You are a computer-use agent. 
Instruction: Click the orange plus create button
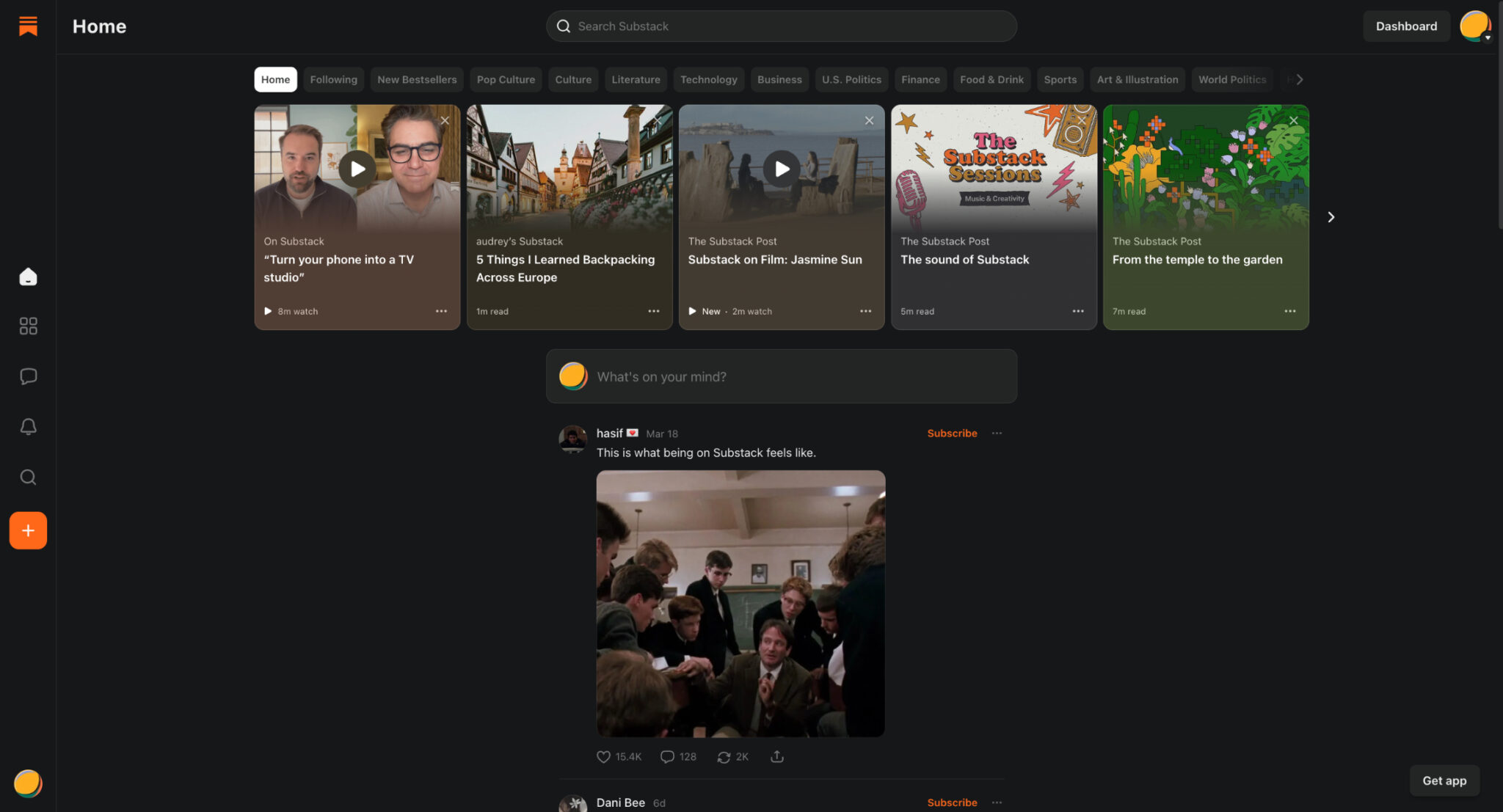[x=28, y=530]
